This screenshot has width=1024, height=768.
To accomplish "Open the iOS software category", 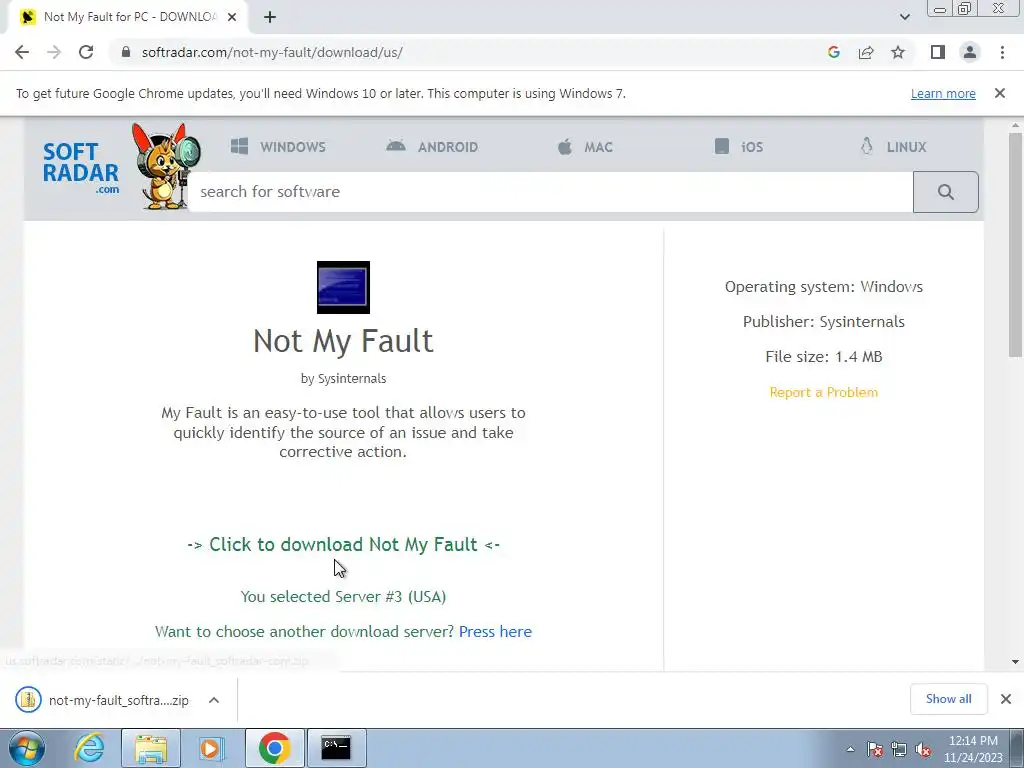I will tap(739, 147).
